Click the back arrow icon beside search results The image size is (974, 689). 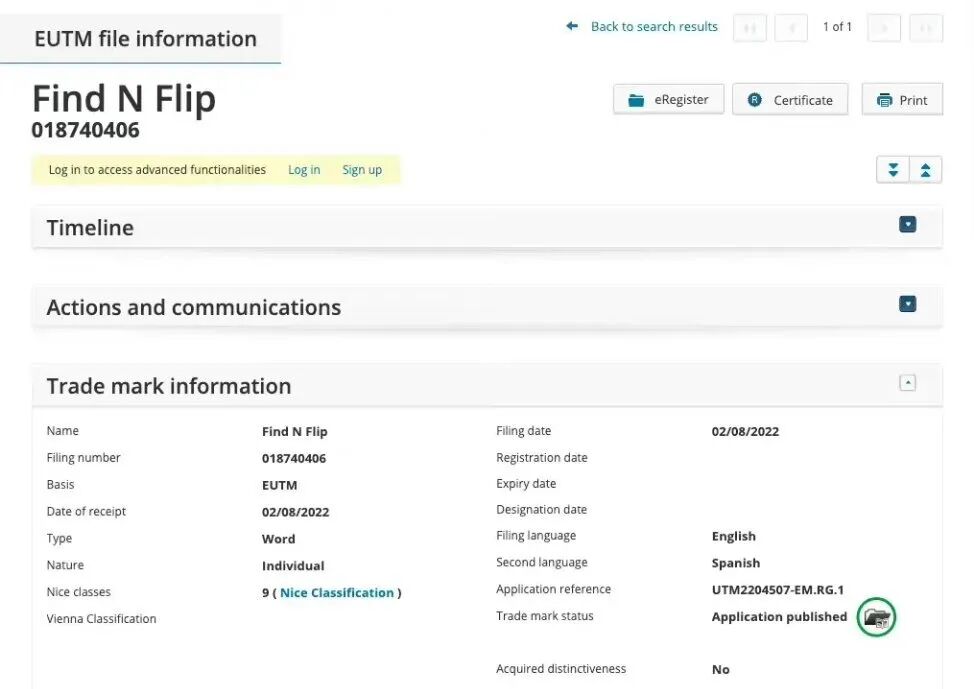tap(572, 26)
